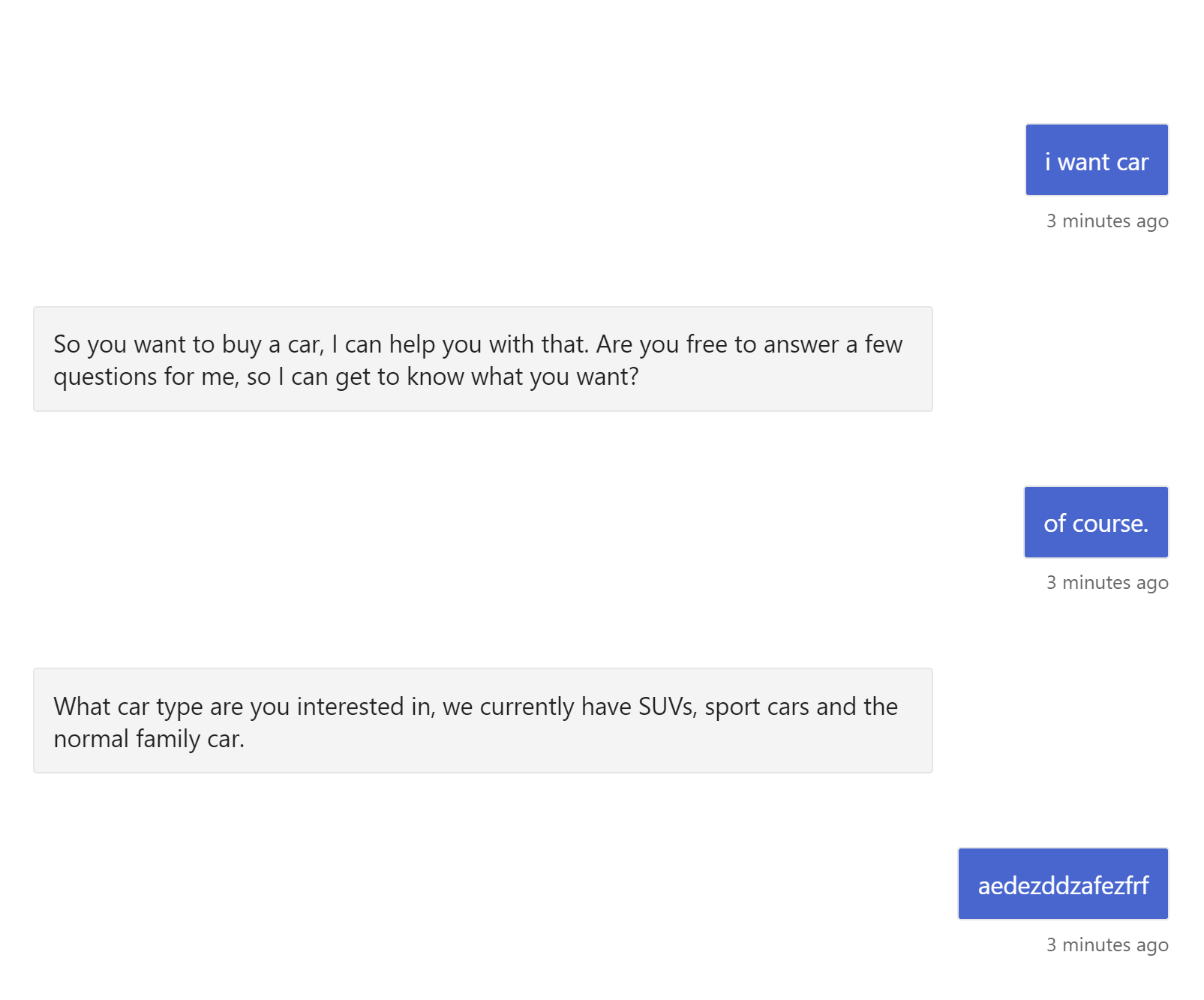Click the blue bubble containing gibberish text

pyautogui.click(x=1062, y=884)
